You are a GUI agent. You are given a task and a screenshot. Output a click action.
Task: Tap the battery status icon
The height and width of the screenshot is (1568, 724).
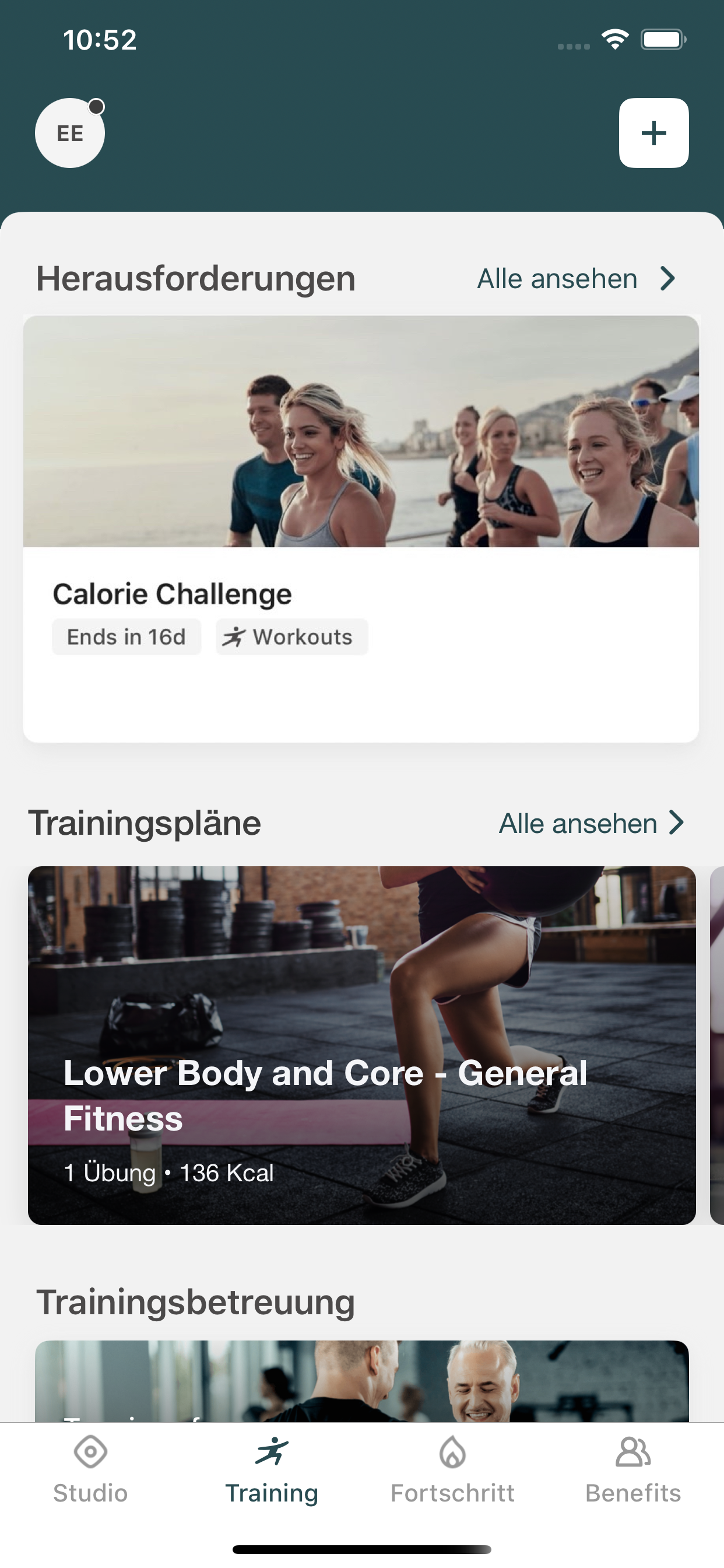tap(663, 40)
